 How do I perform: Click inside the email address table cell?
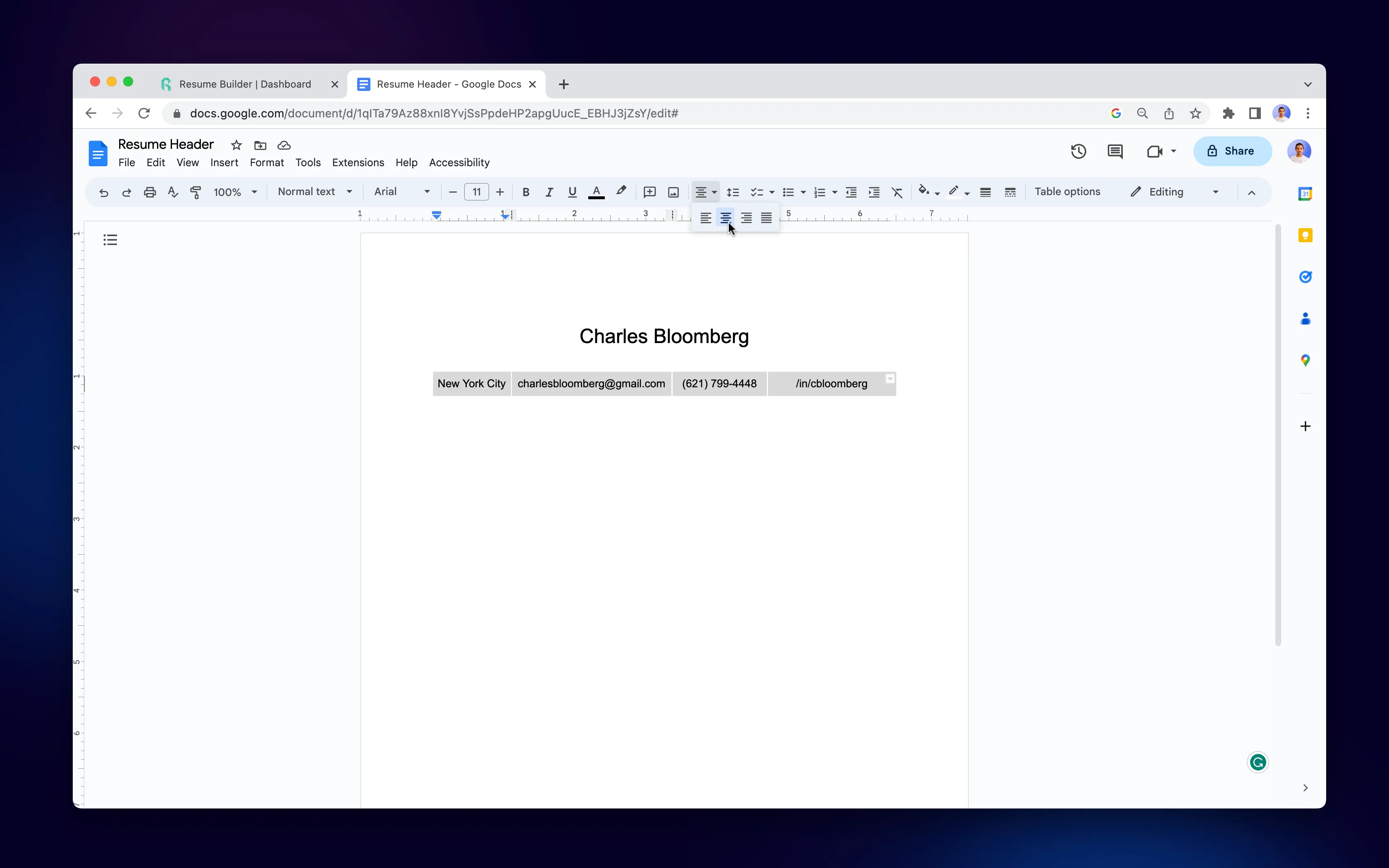point(591,383)
